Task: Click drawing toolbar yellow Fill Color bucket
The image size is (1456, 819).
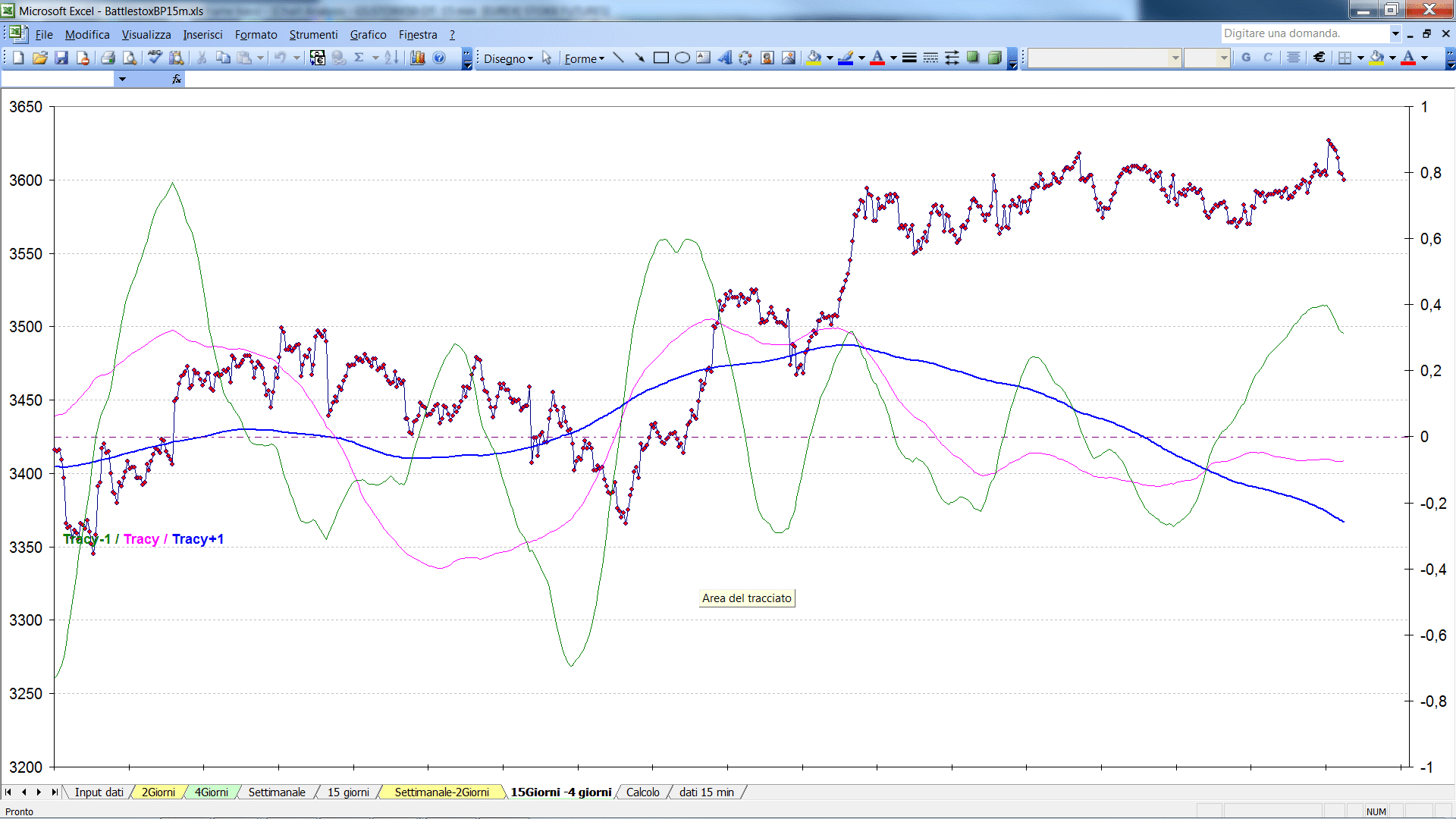Action: tap(814, 58)
